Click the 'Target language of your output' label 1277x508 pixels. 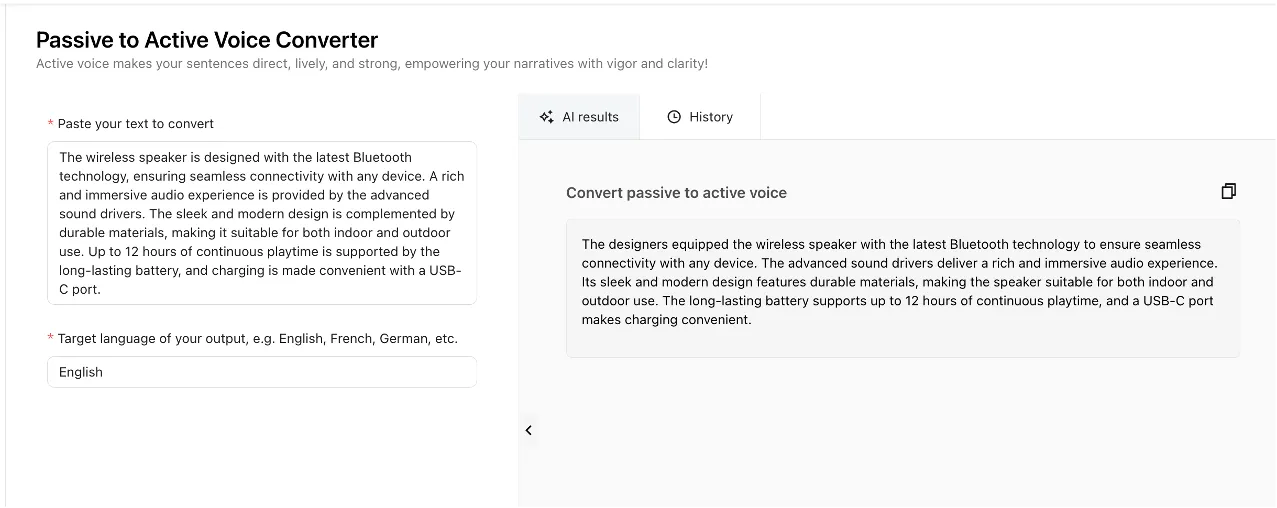[x=257, y=339]
